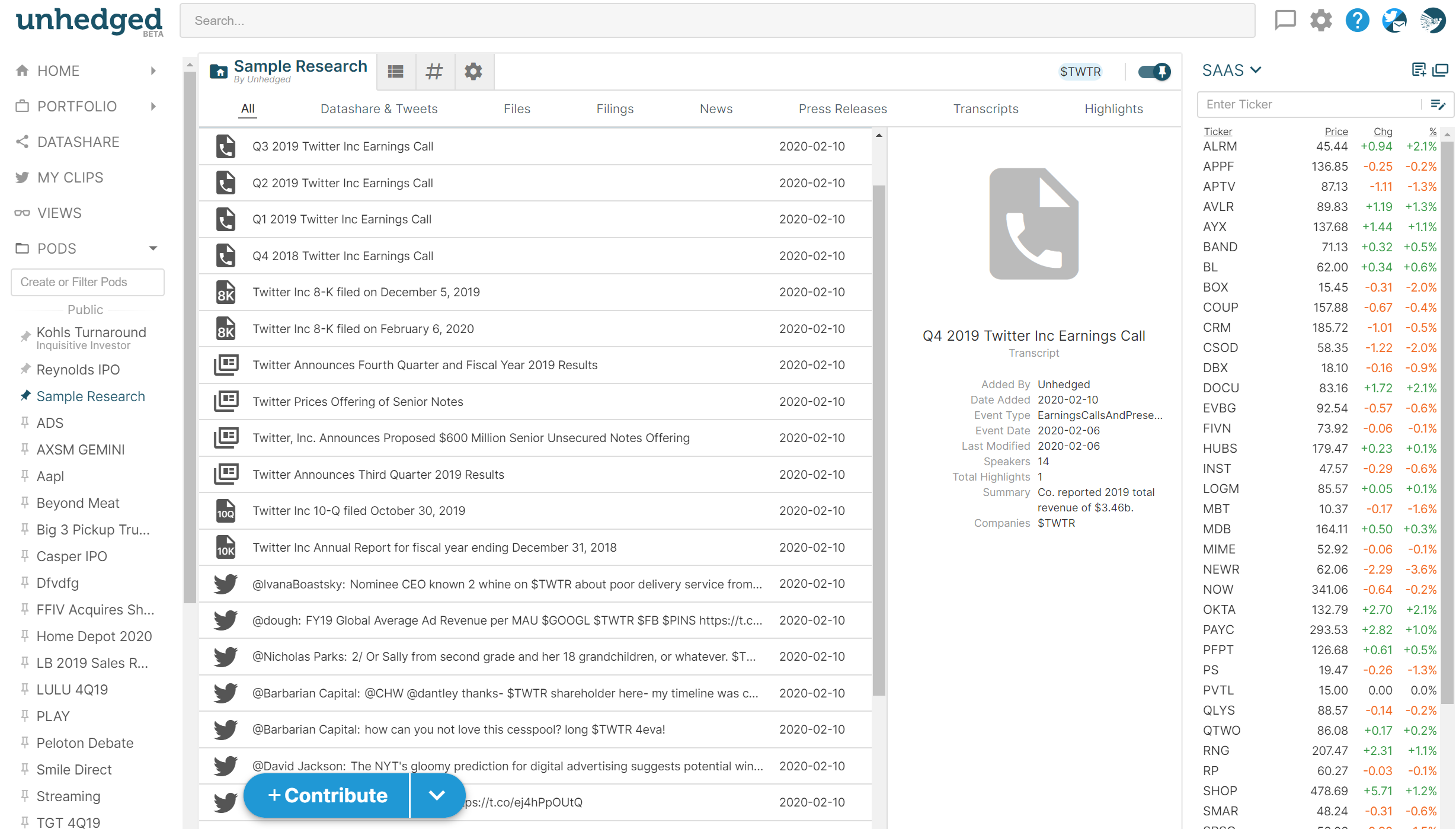Open Sample Research pod settings gear
The width and height of the screenshot is (1456, 829).
coord(473,72)
